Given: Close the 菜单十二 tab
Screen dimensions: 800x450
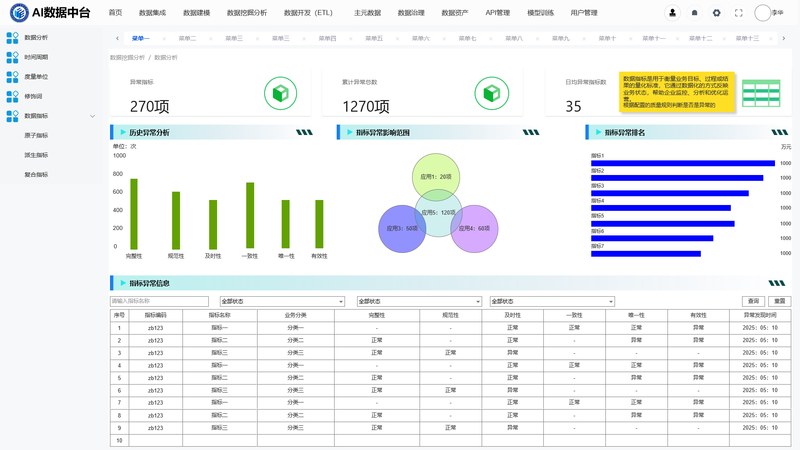Looking at the screenshot, I should [724, 39].
